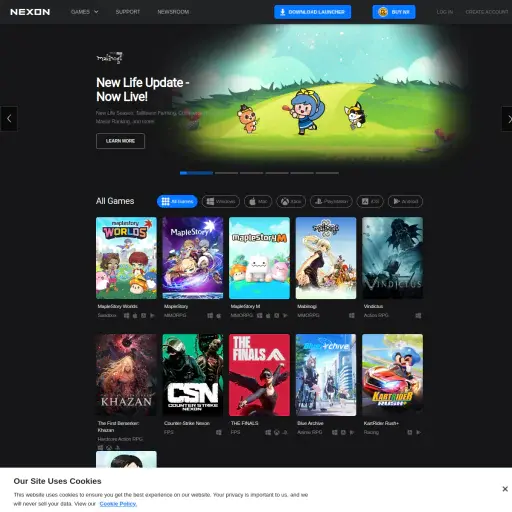
Task: Click the PlayStation icon under THE FINALS
Action: (x=285, y=432)
